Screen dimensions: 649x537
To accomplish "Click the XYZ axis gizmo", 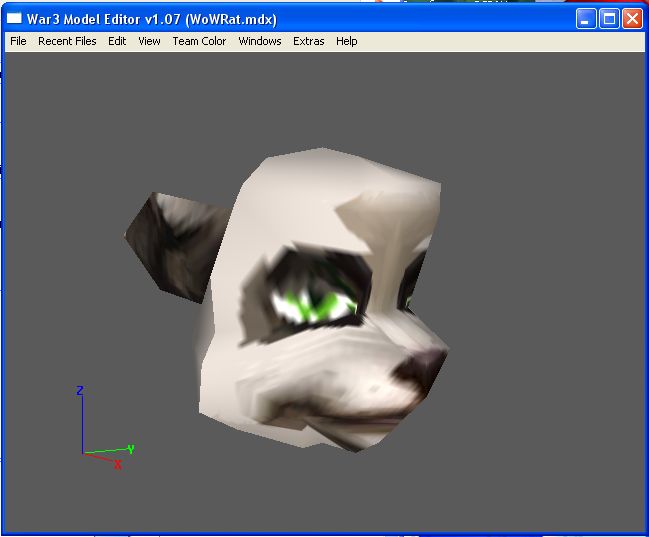I will [106, 428].
